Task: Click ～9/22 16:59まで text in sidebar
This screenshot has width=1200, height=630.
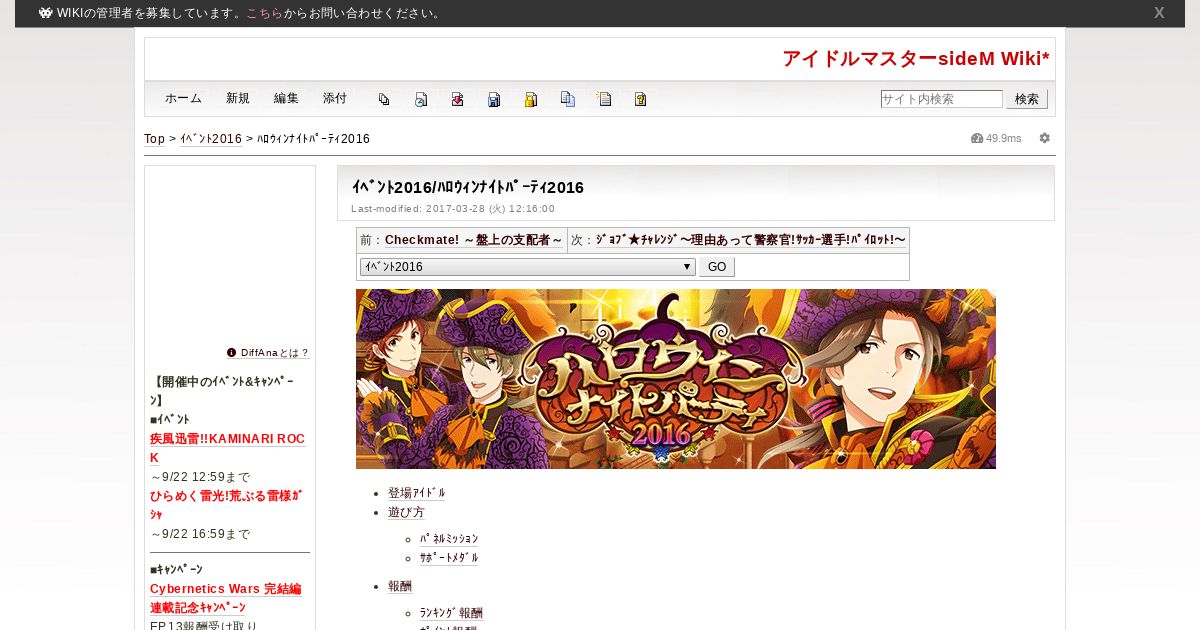Action: pos(200,534)
